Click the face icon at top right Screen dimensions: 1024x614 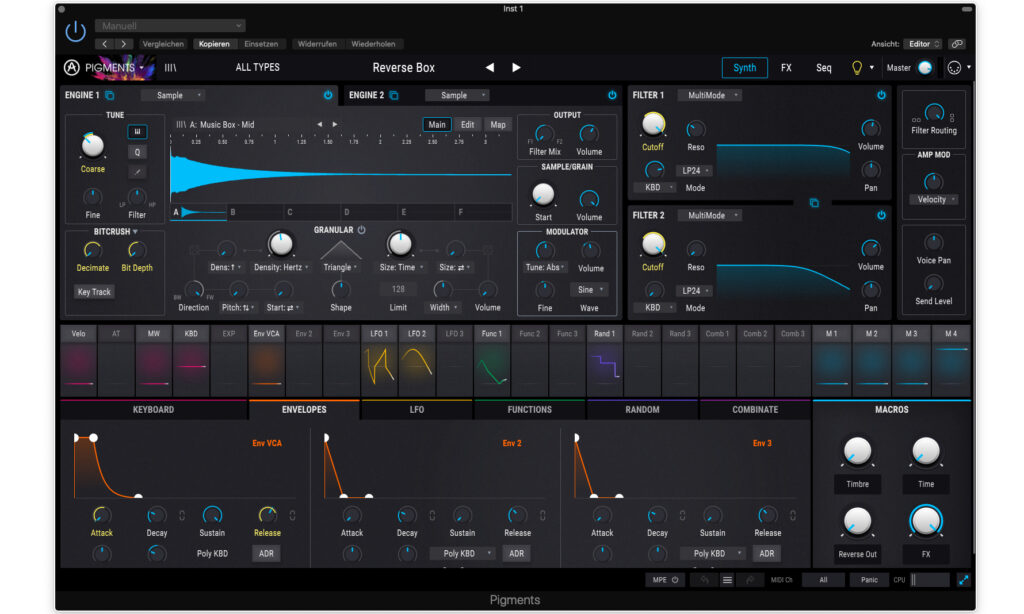coord(954,67)
